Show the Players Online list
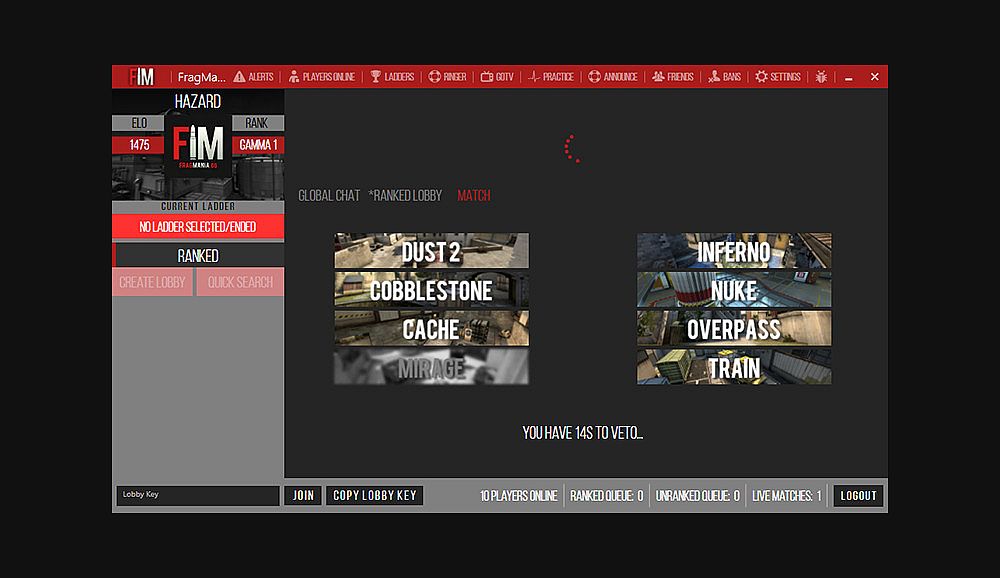The width and height of the screenshot is (1000, 578). click(x=322, y=77)
